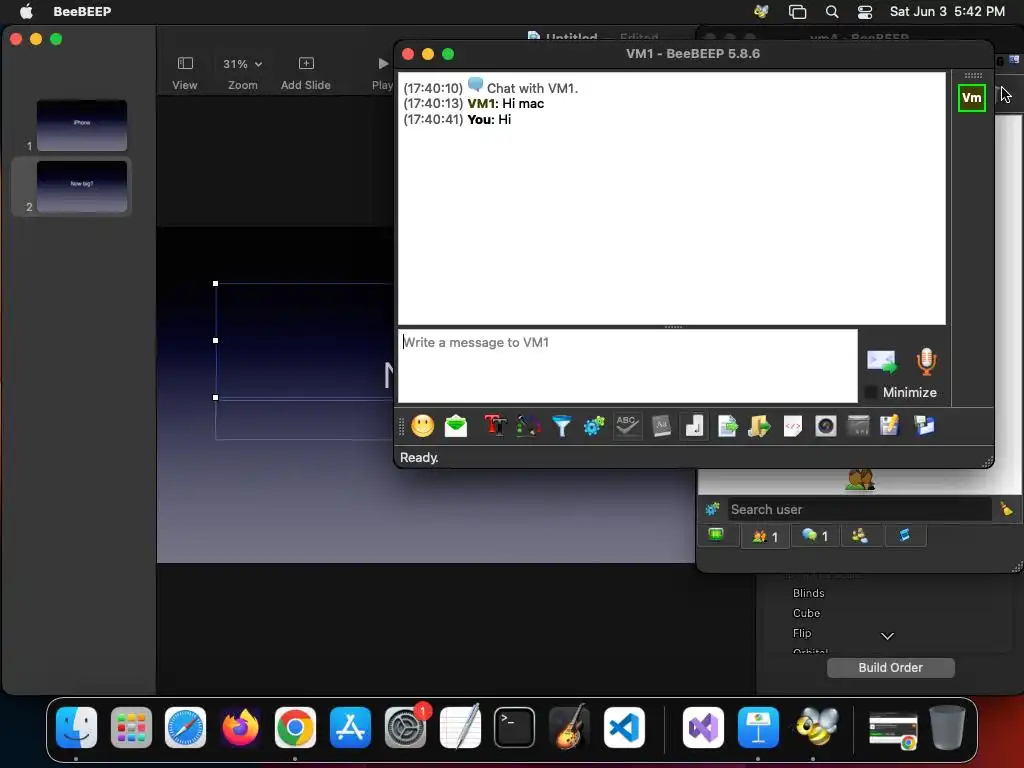
Task: Check the Minimize checkbox
Action: click(x=871, y=392)
